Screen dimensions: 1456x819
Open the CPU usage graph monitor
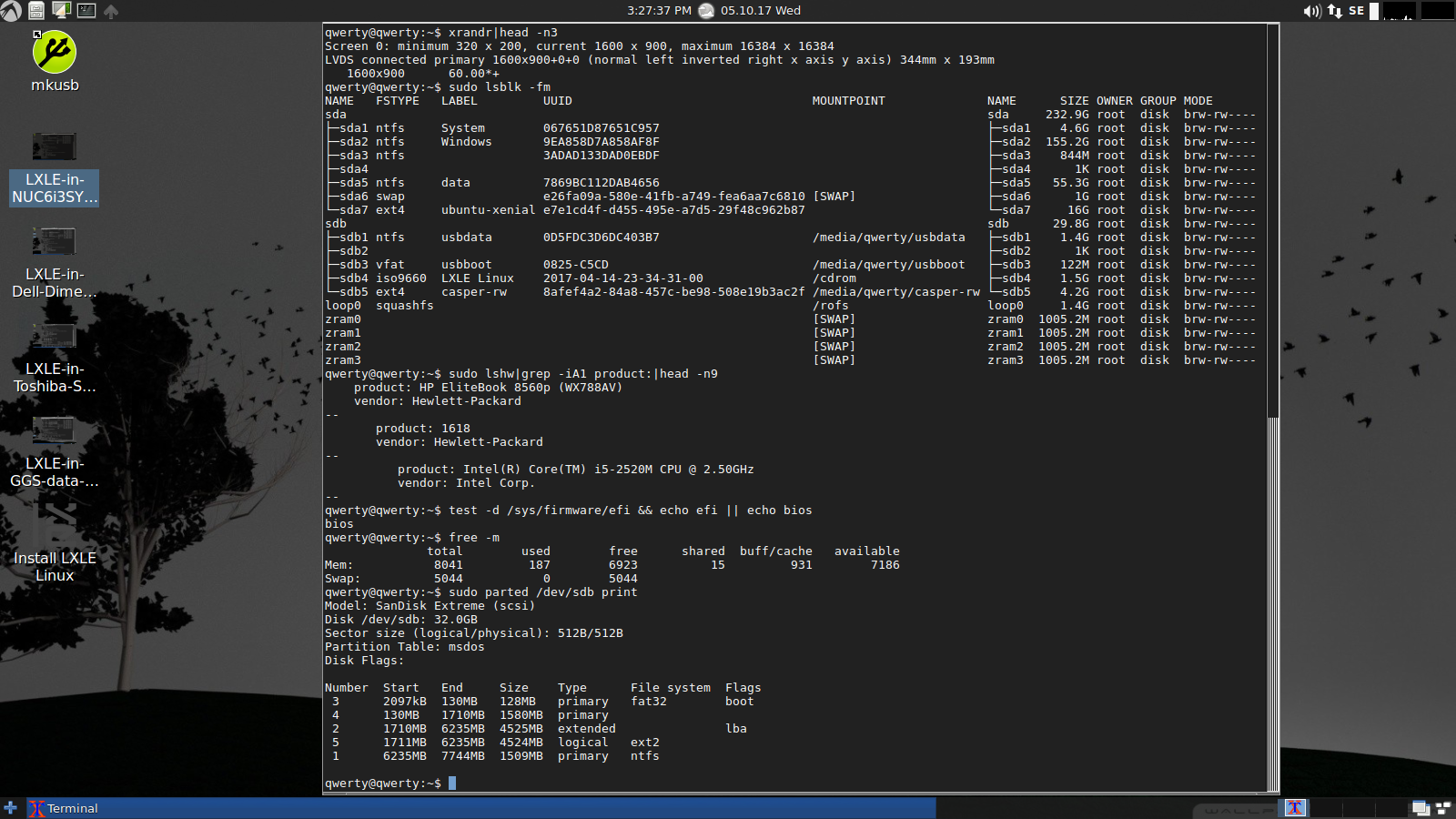tap(1400, 11)
